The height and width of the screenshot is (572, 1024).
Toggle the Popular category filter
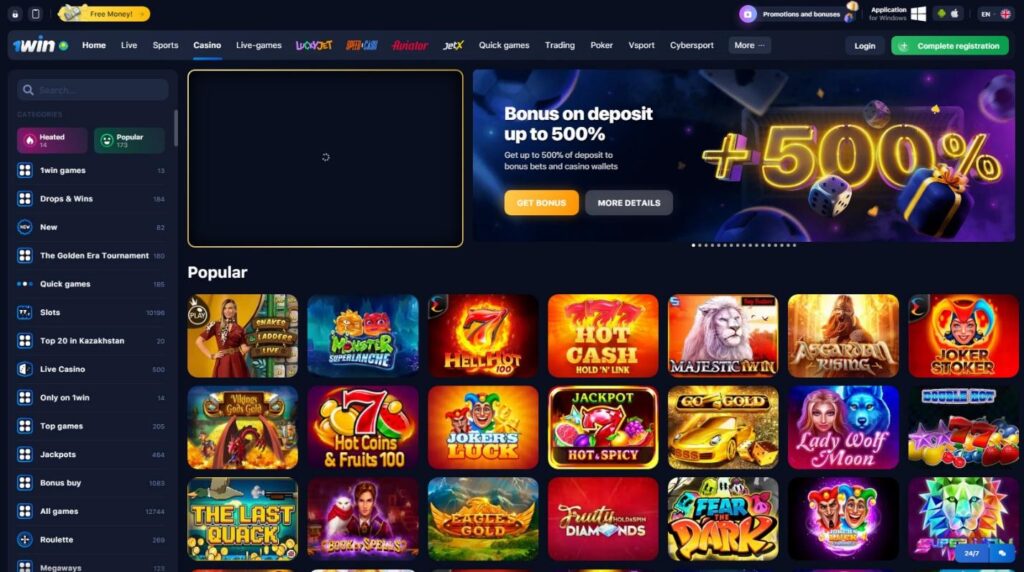129,140
